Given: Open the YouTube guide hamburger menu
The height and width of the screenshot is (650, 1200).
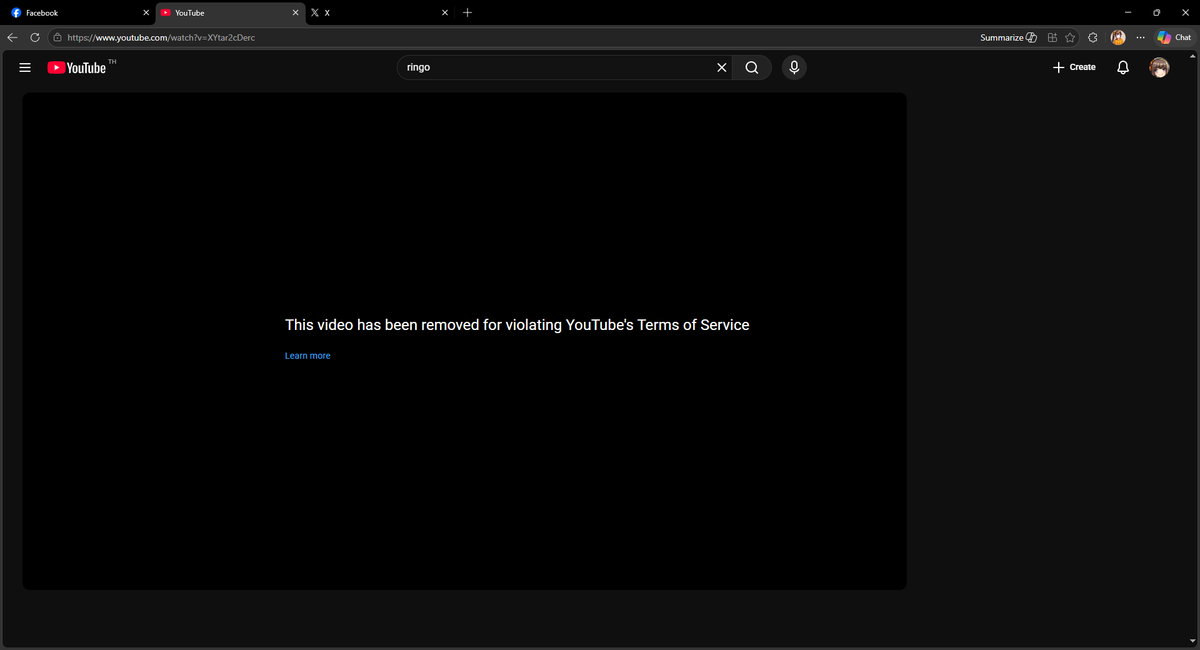Looking at the screenshot, I should (25, 67).
